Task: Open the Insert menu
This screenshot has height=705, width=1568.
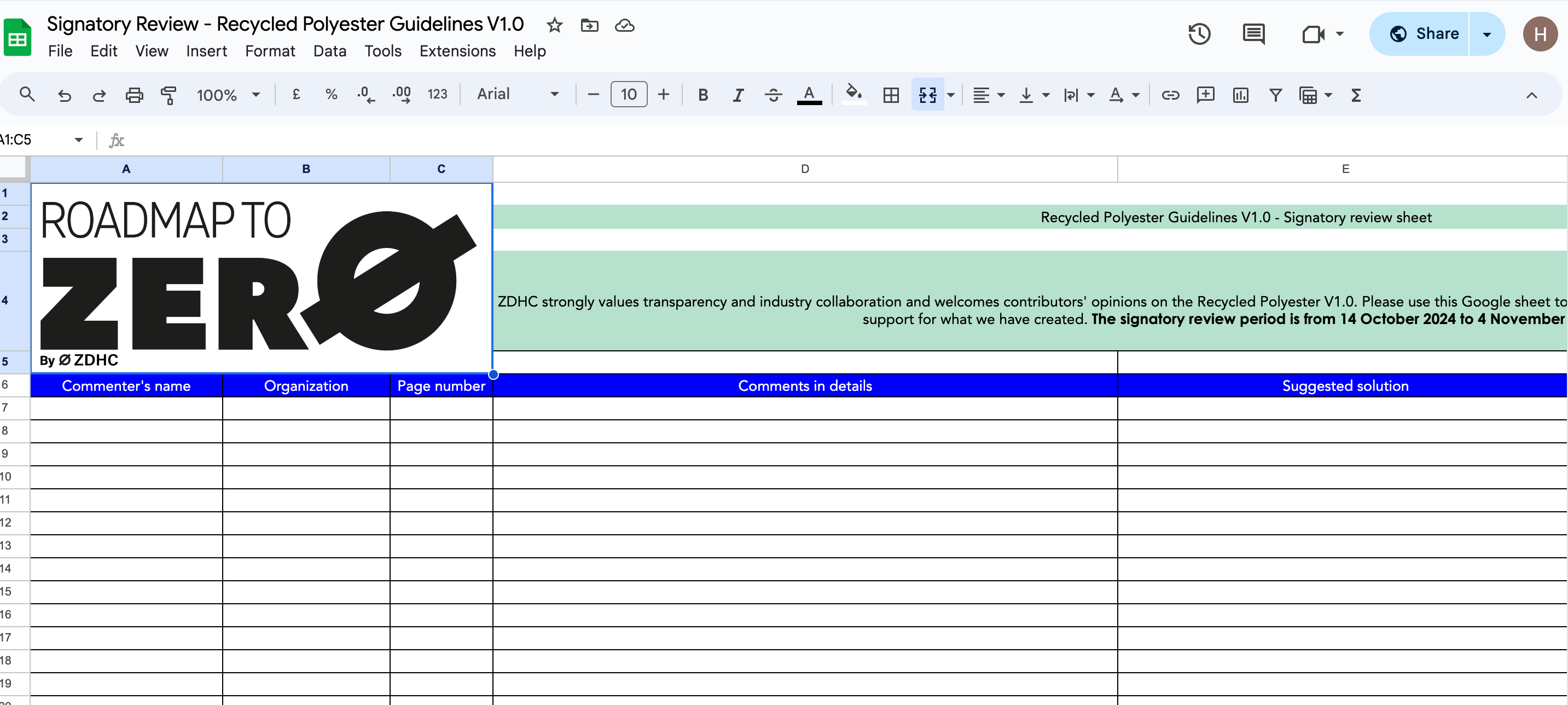Action: tap(206, 51)
